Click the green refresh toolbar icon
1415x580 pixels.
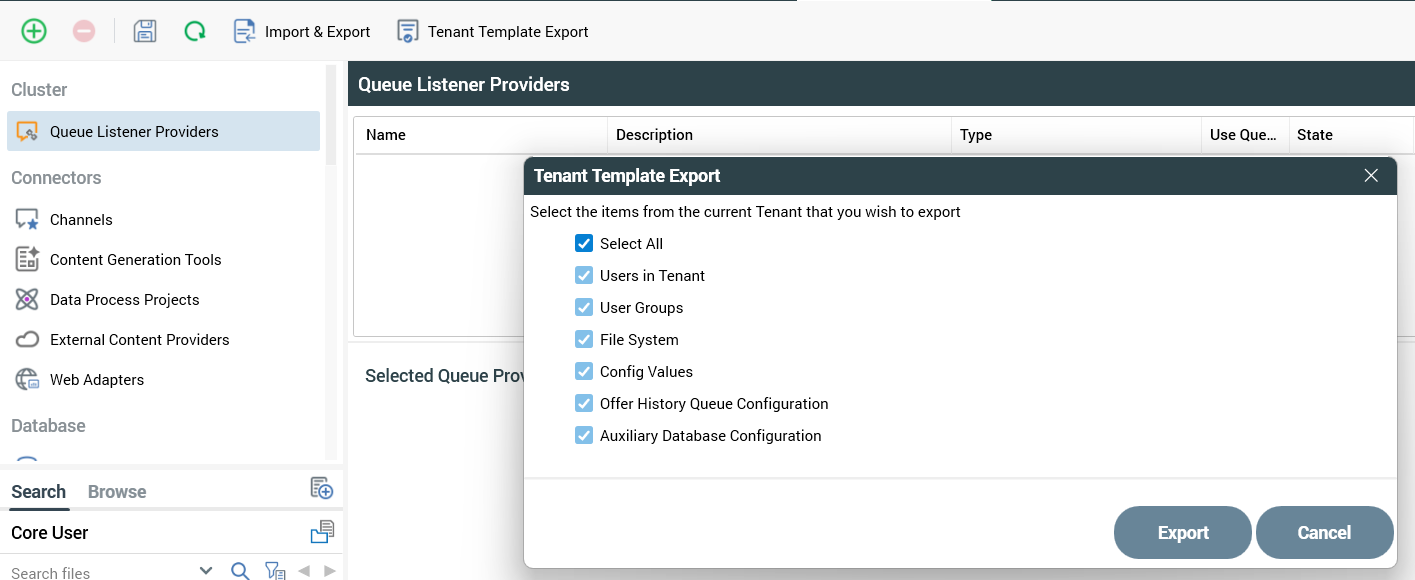click(195, 31)
